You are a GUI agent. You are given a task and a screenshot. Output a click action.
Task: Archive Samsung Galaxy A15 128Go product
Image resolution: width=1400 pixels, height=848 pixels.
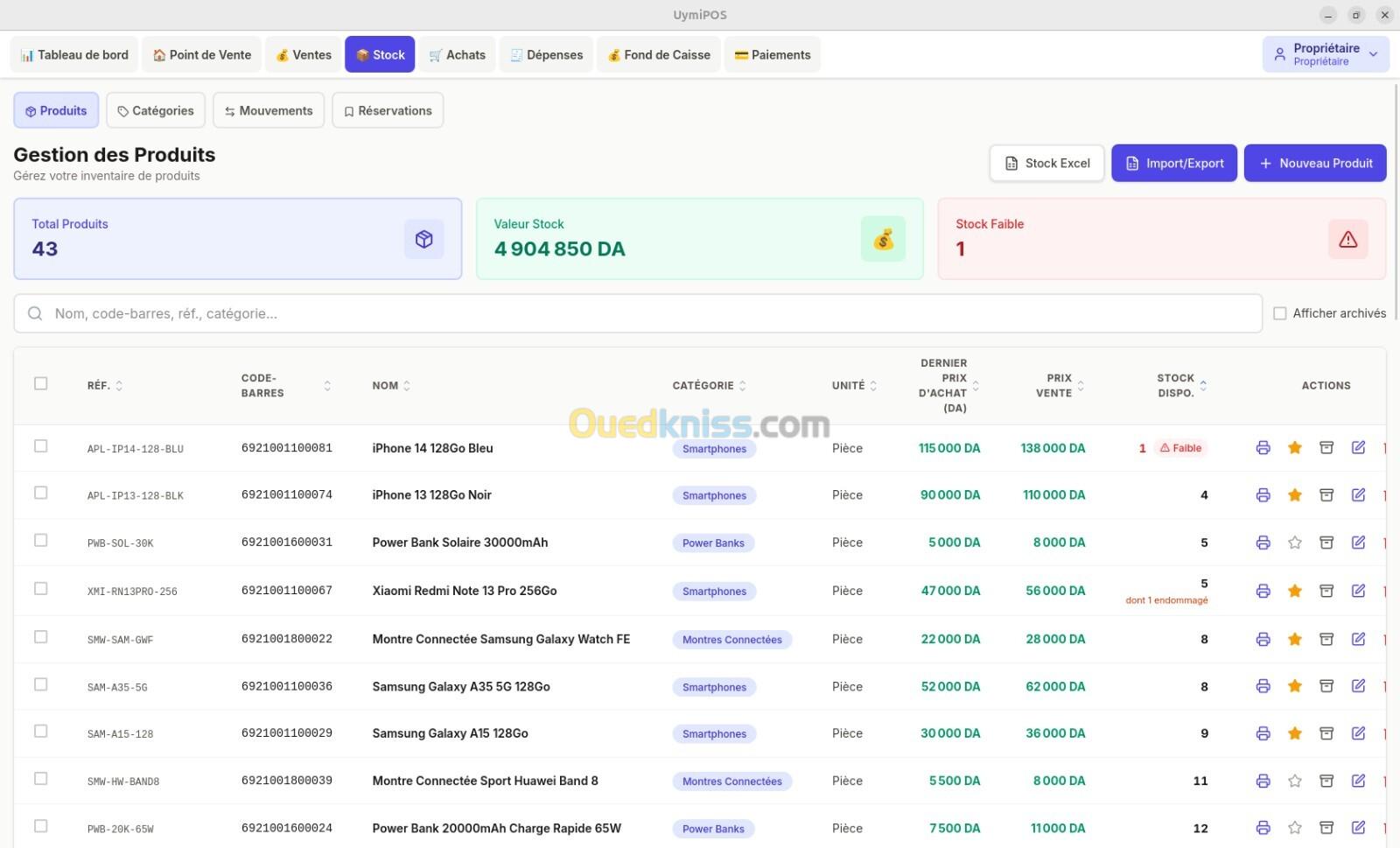[1326, 733]
